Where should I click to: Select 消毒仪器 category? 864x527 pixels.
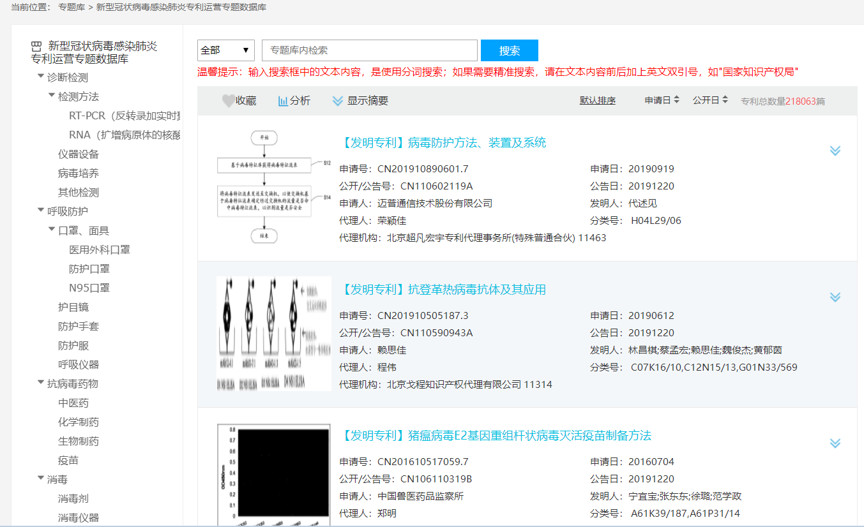pos(78,518)
